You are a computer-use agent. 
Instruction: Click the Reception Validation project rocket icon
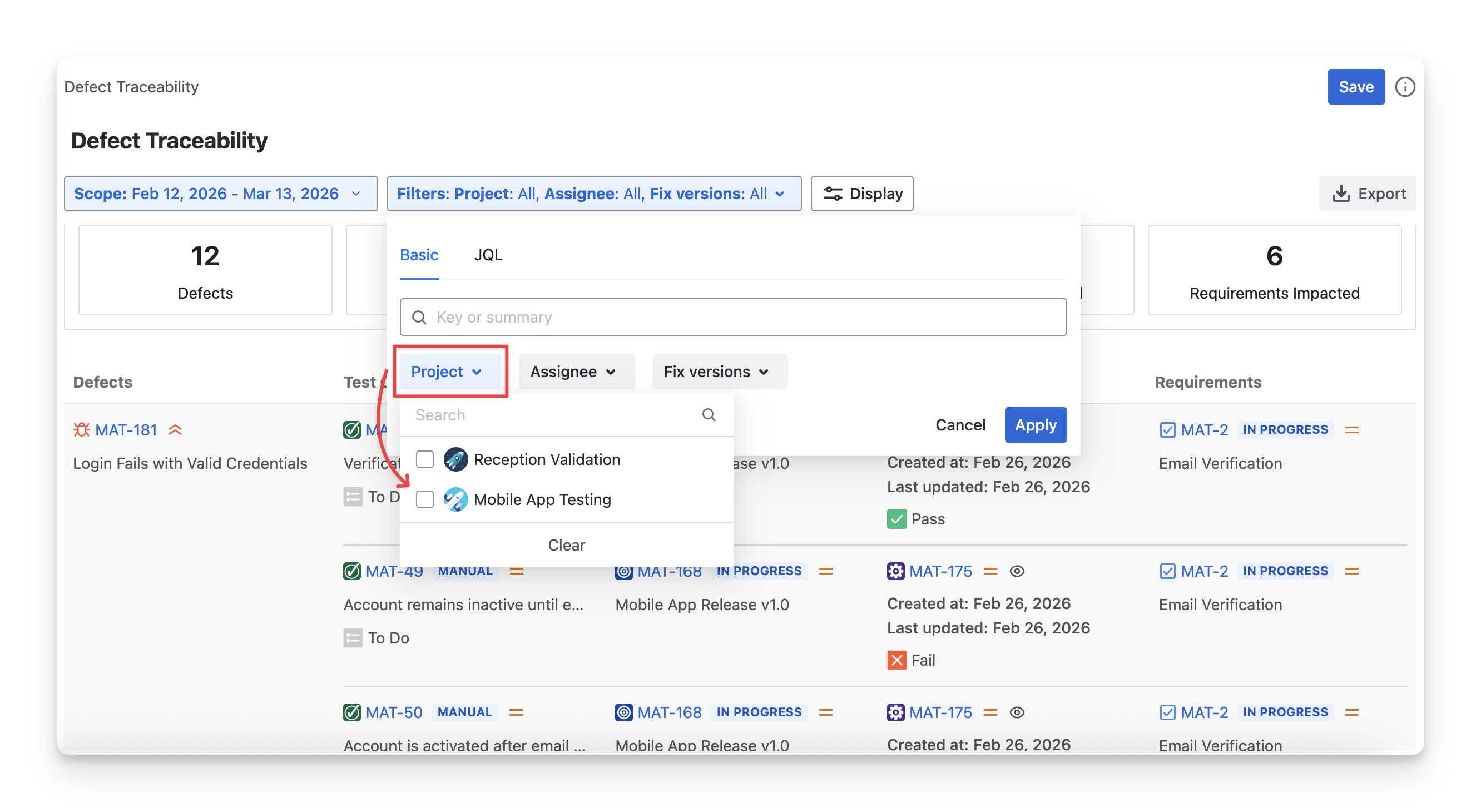coord(455,459)
